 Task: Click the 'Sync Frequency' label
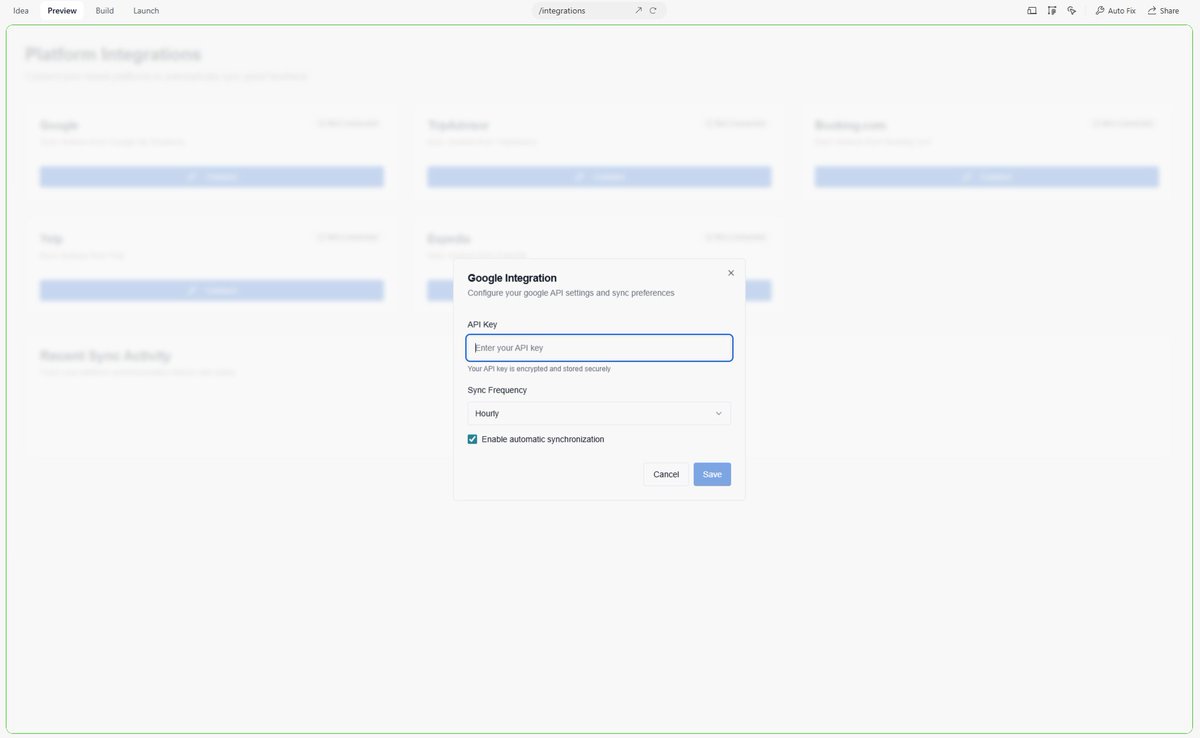497,390
